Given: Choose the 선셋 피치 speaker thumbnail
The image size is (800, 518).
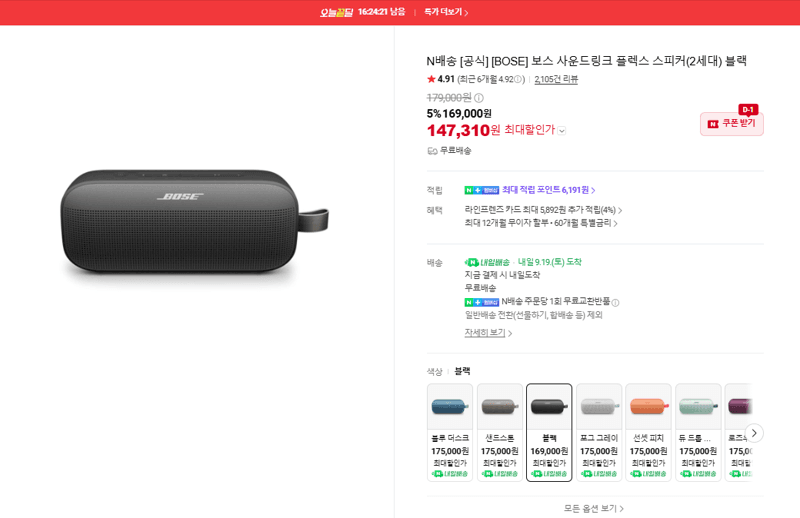Looking at the screenshot, I should 648,407.
